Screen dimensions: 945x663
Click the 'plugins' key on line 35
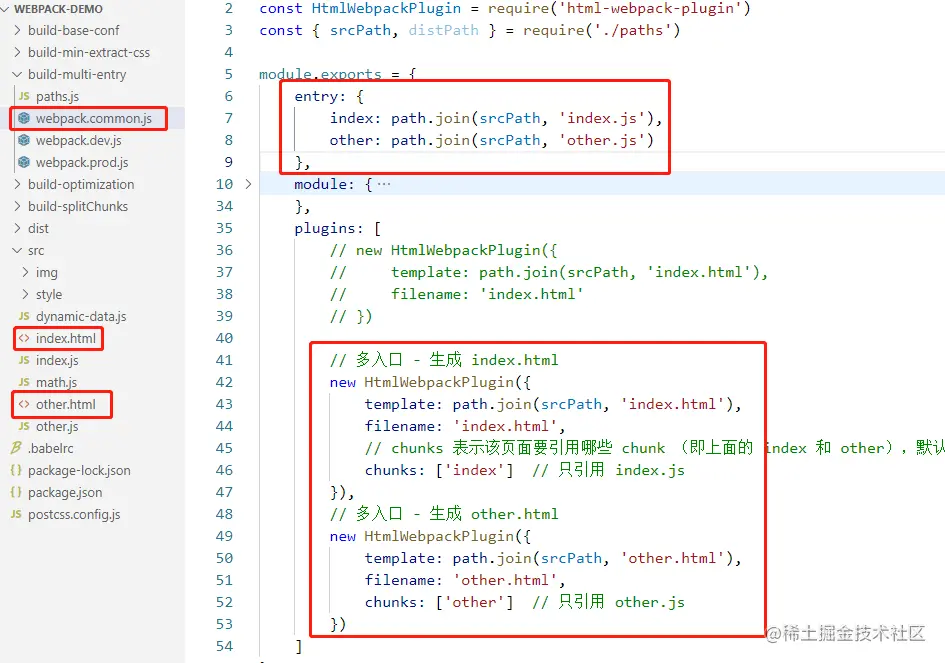(325, 228)
